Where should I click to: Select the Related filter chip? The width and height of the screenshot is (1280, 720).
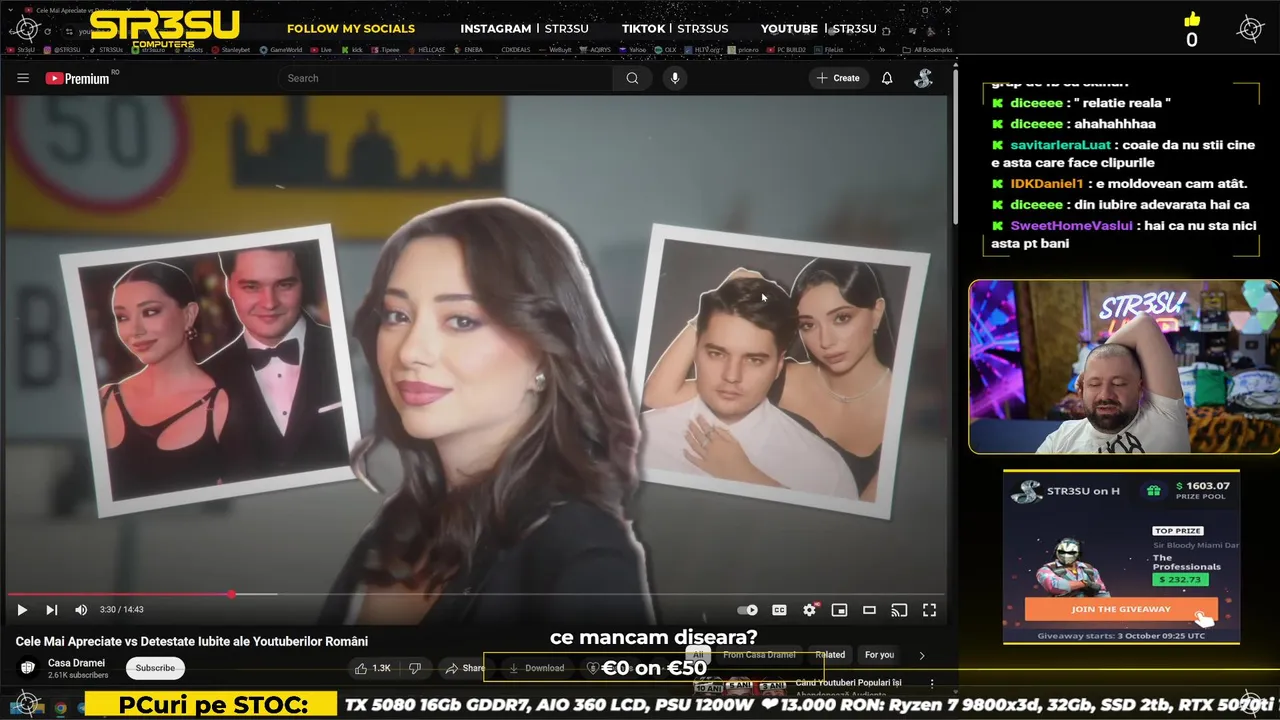tap(830, 655)
